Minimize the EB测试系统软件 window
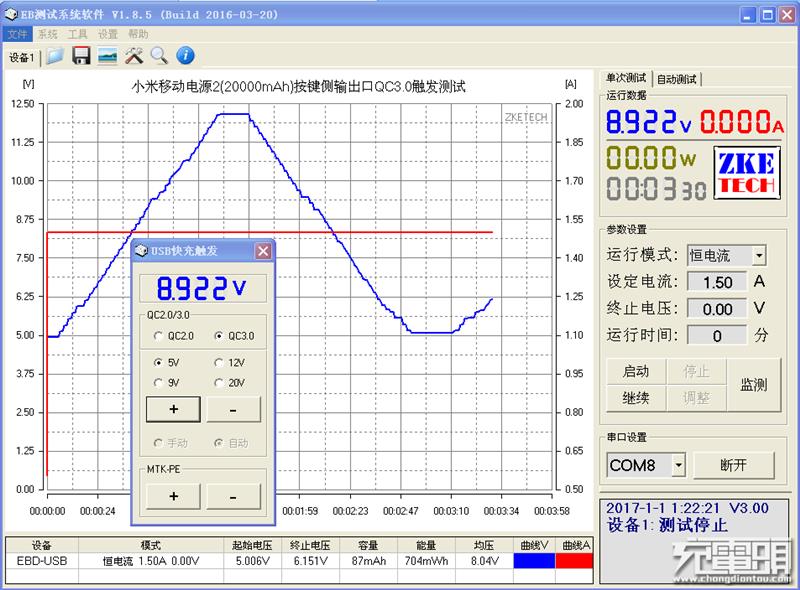 [748, 15]
